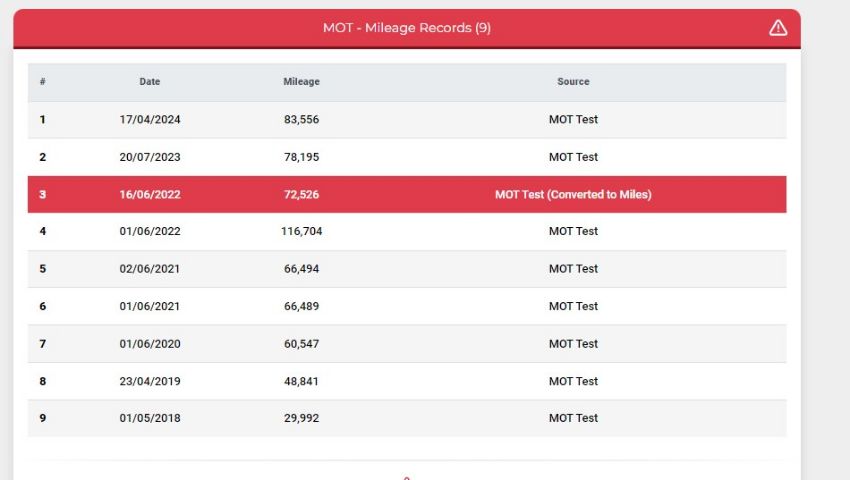Sort by the Mileage column header

tap(301, 82)
